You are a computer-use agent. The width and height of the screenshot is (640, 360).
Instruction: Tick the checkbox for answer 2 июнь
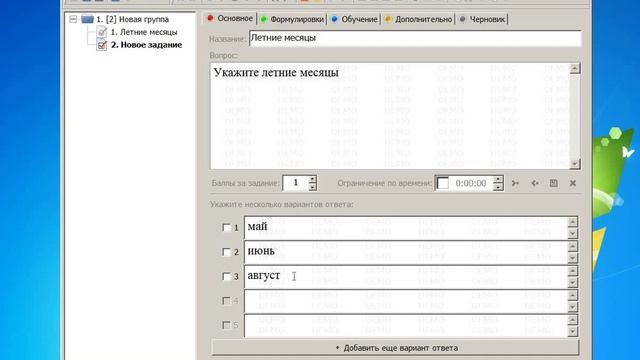click(x=226, y=252)
